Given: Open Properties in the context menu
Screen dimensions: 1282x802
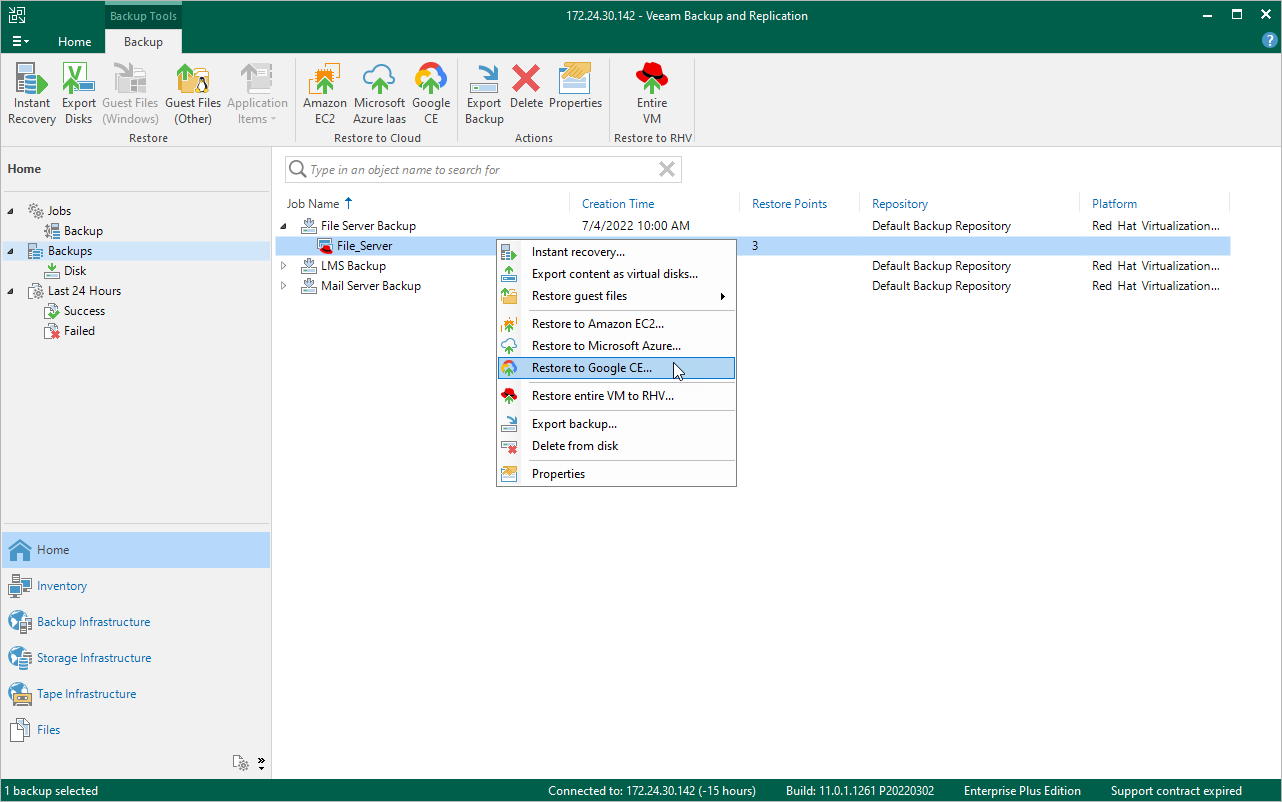Looking at the screenshot, I should point(616,474).
